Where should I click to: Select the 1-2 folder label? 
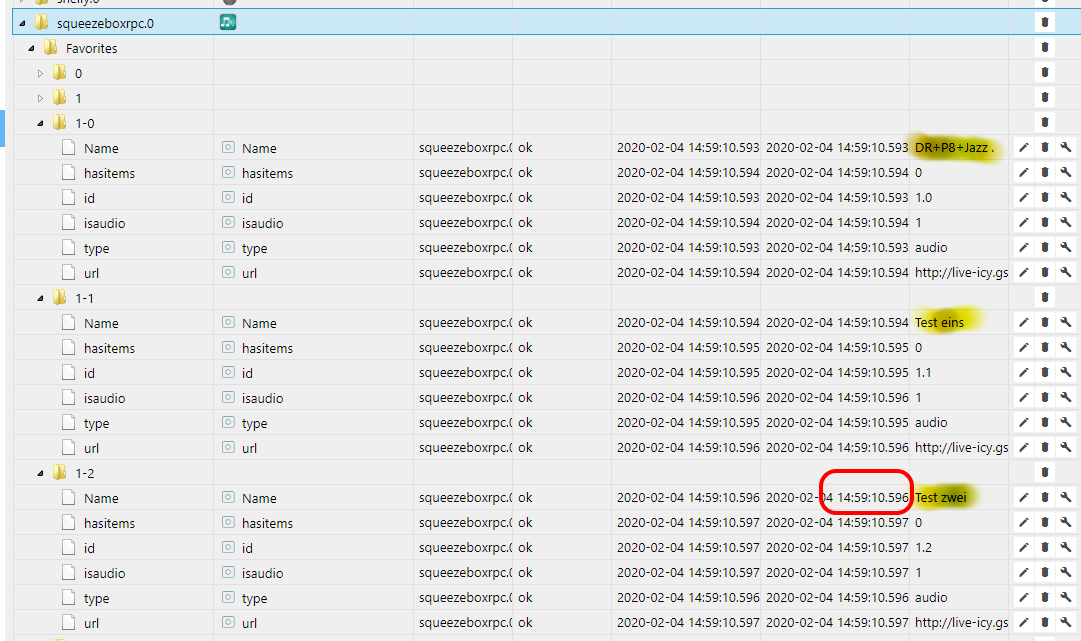click(x=85, y=474)
